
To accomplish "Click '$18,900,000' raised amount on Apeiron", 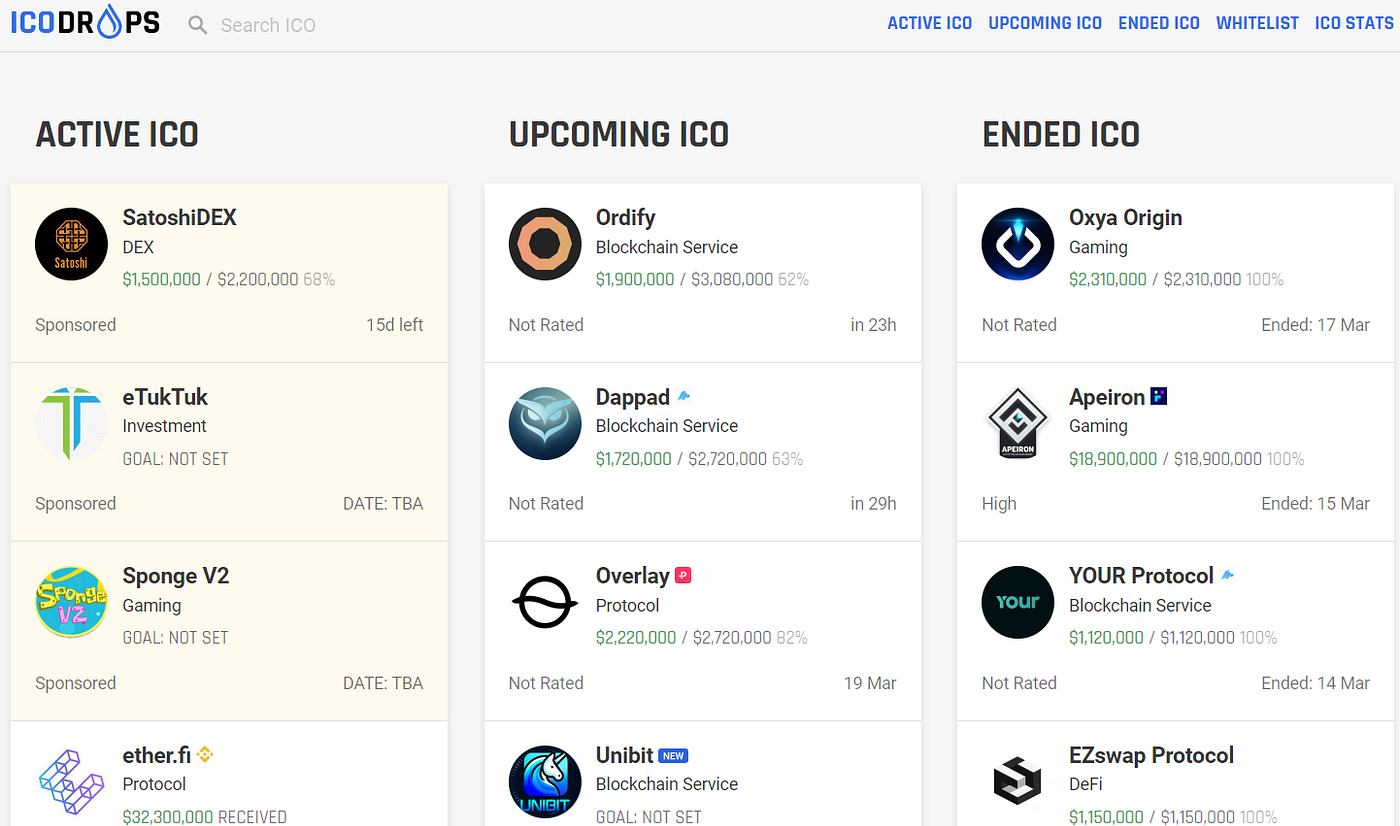I will coord(1113,459).
